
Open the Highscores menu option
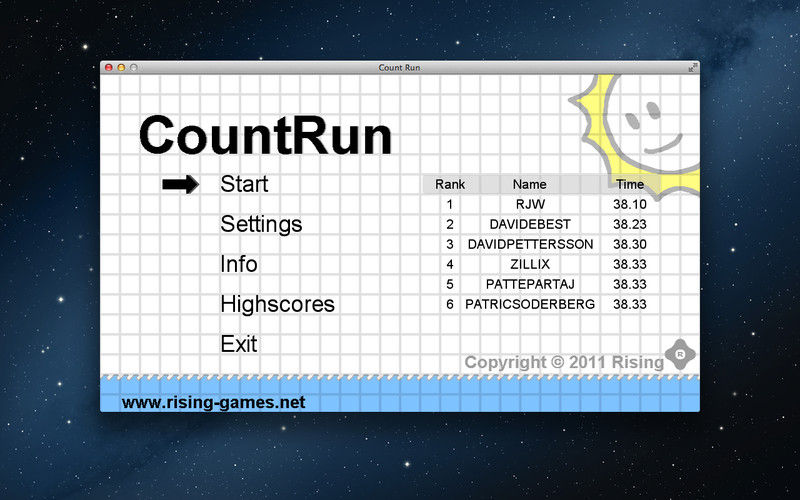(278, 304)
